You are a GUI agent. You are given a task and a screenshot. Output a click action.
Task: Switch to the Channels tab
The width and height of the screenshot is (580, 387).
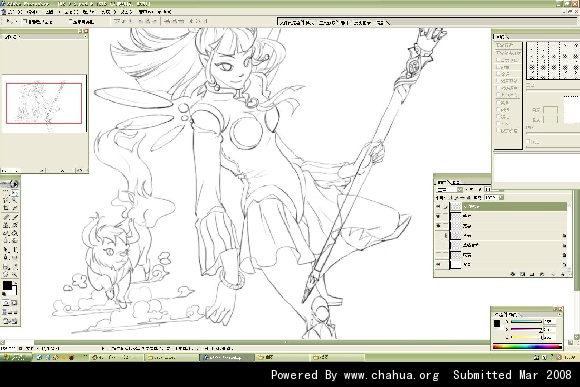[456, 183]
